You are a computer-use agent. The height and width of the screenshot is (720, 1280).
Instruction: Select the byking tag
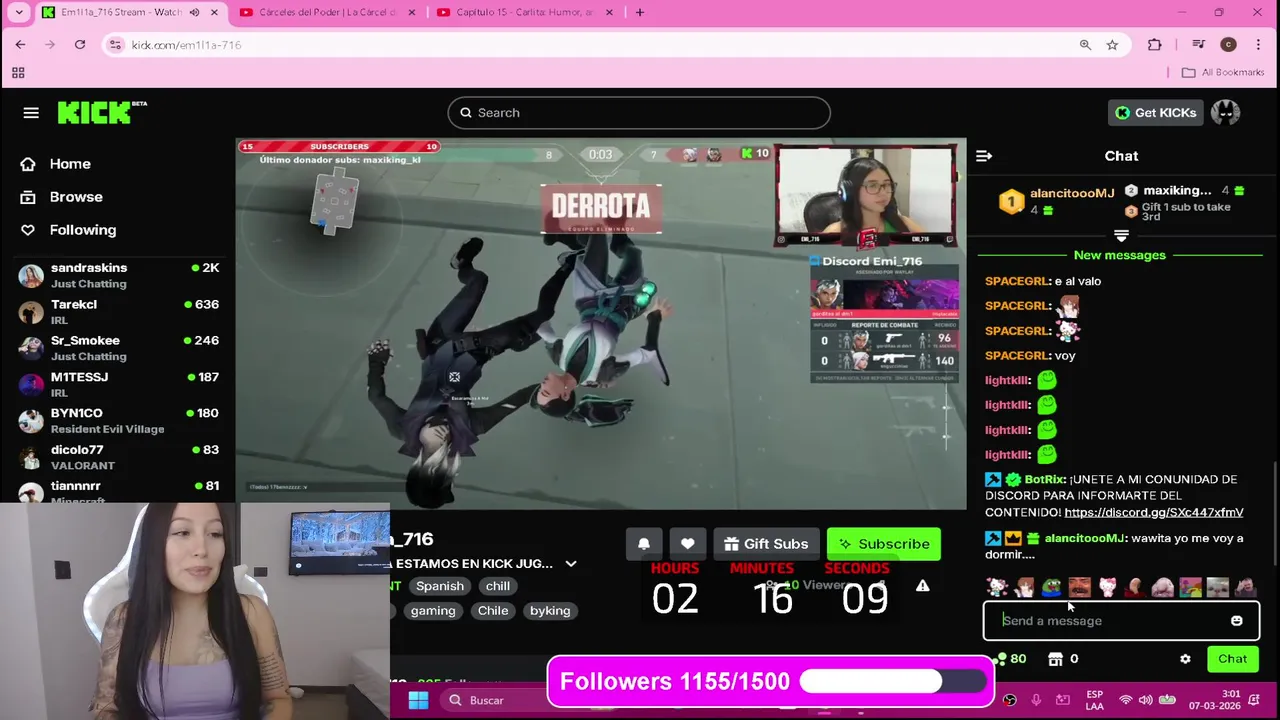(550, 611)
